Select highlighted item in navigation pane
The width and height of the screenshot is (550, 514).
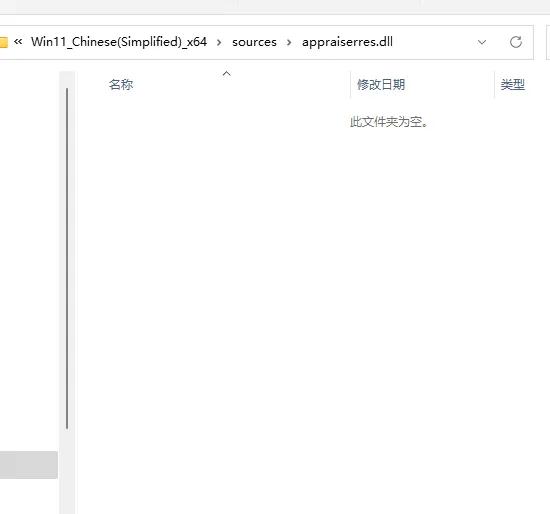(29, 465)
